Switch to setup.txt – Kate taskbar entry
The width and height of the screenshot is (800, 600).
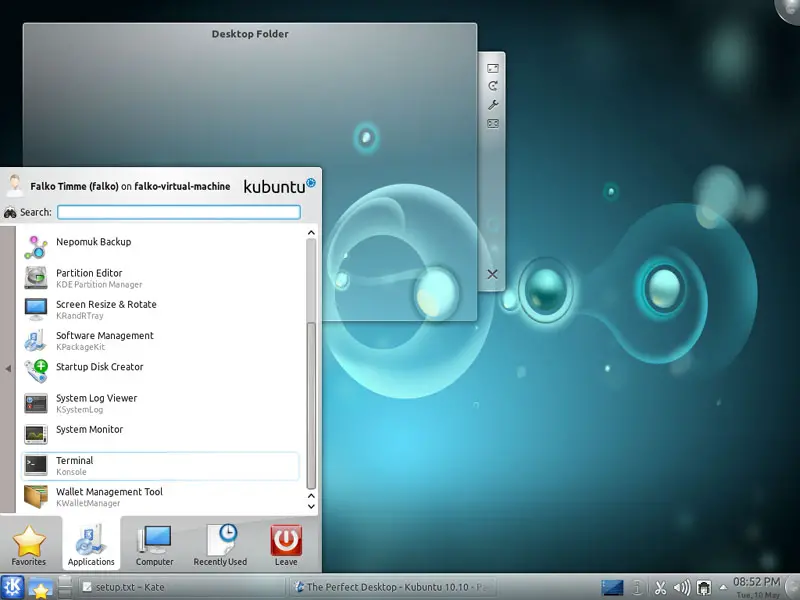coord(180,587)
